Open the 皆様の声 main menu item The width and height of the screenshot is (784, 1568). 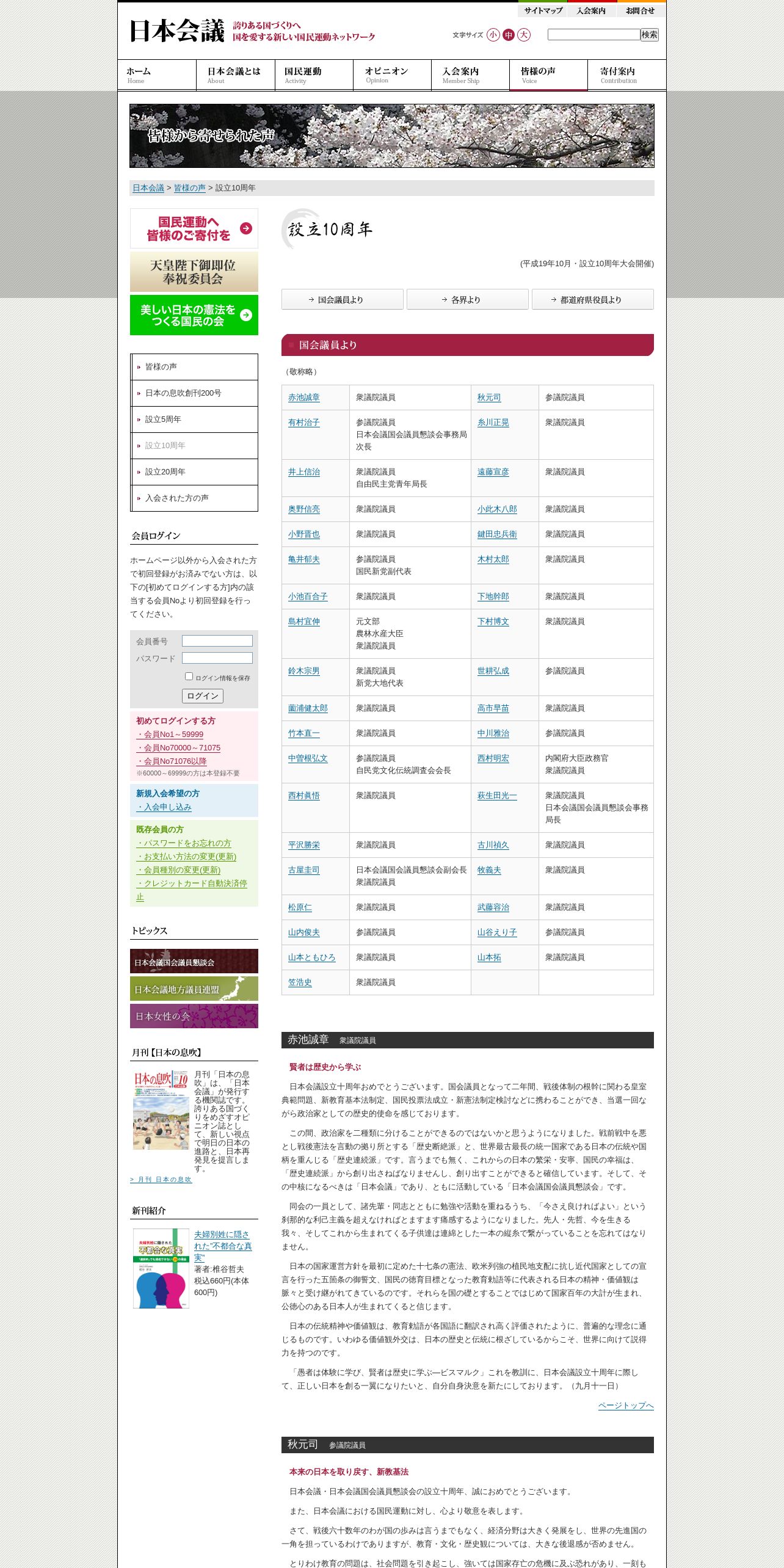pos(548,75)
